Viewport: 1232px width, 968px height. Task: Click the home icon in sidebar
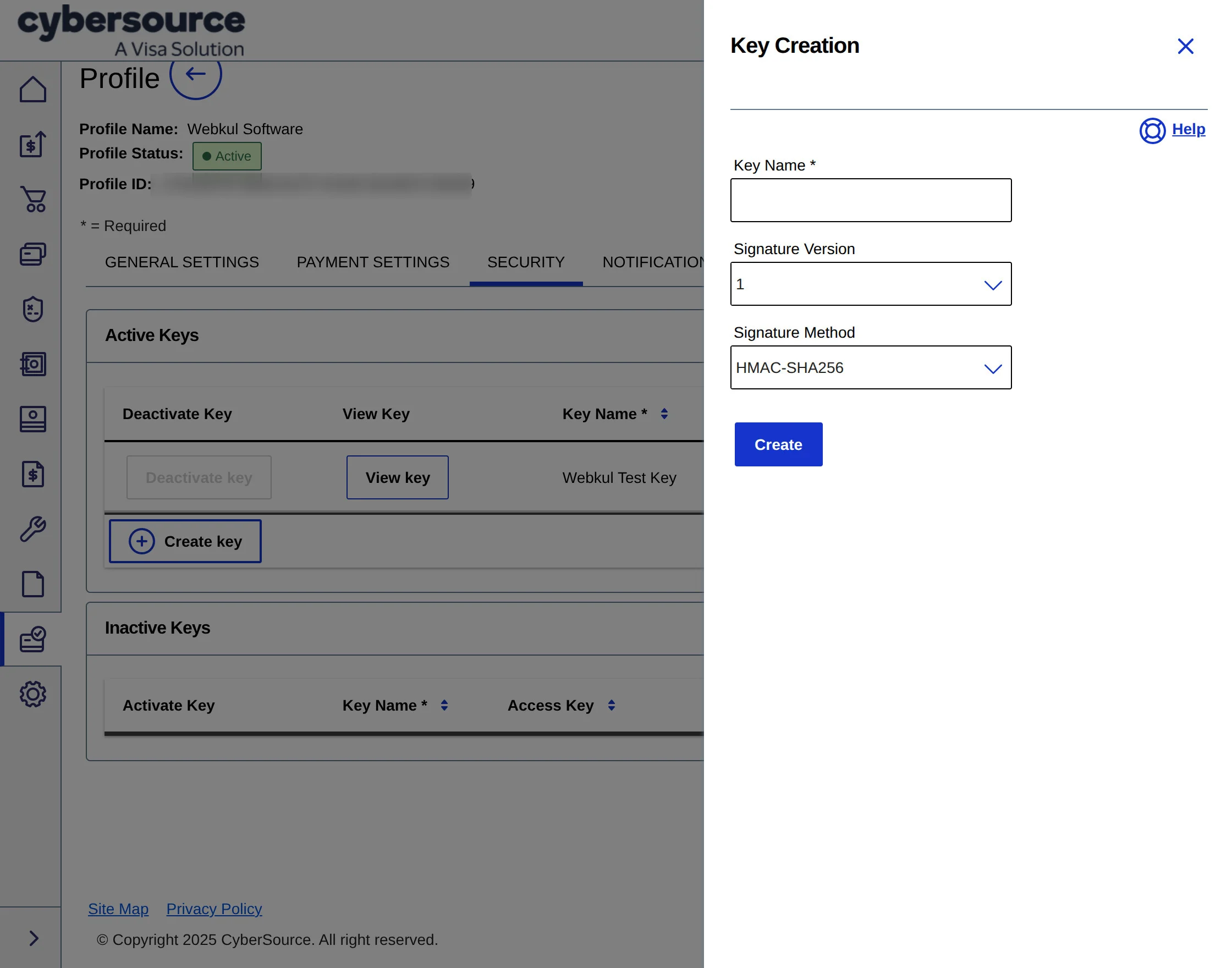coord(33,89)
